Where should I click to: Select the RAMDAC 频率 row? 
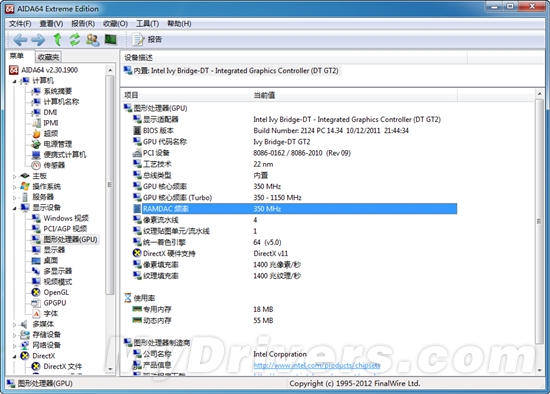(x=295, y=209)
